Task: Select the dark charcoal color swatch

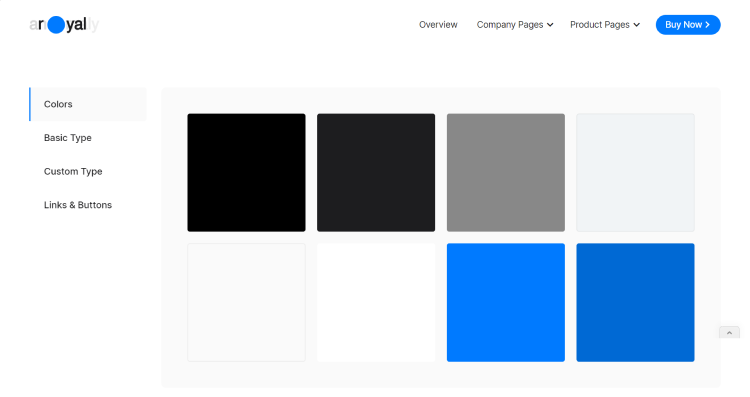Action: coord(376,173)
